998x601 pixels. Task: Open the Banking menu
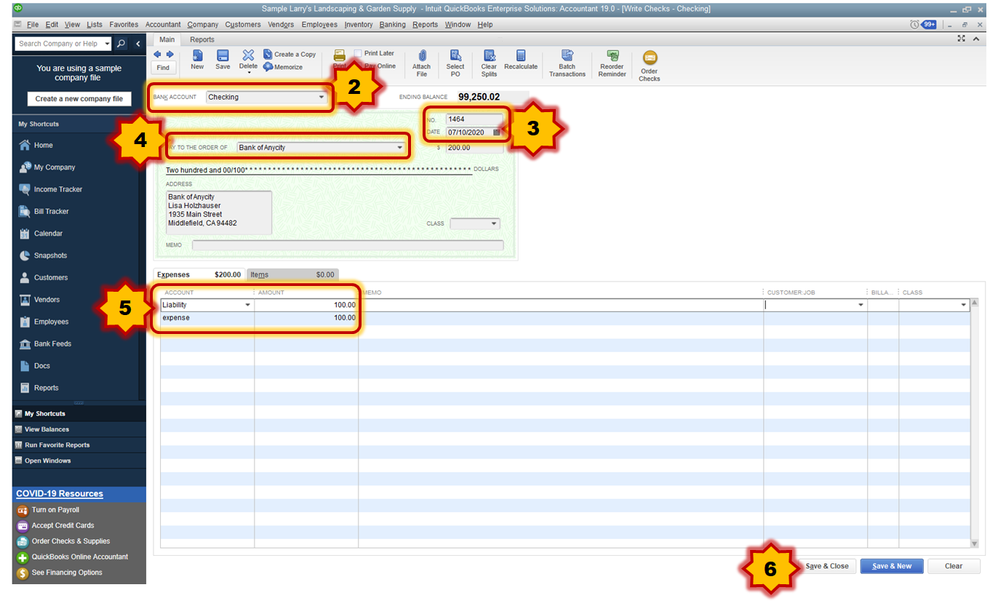392,25
